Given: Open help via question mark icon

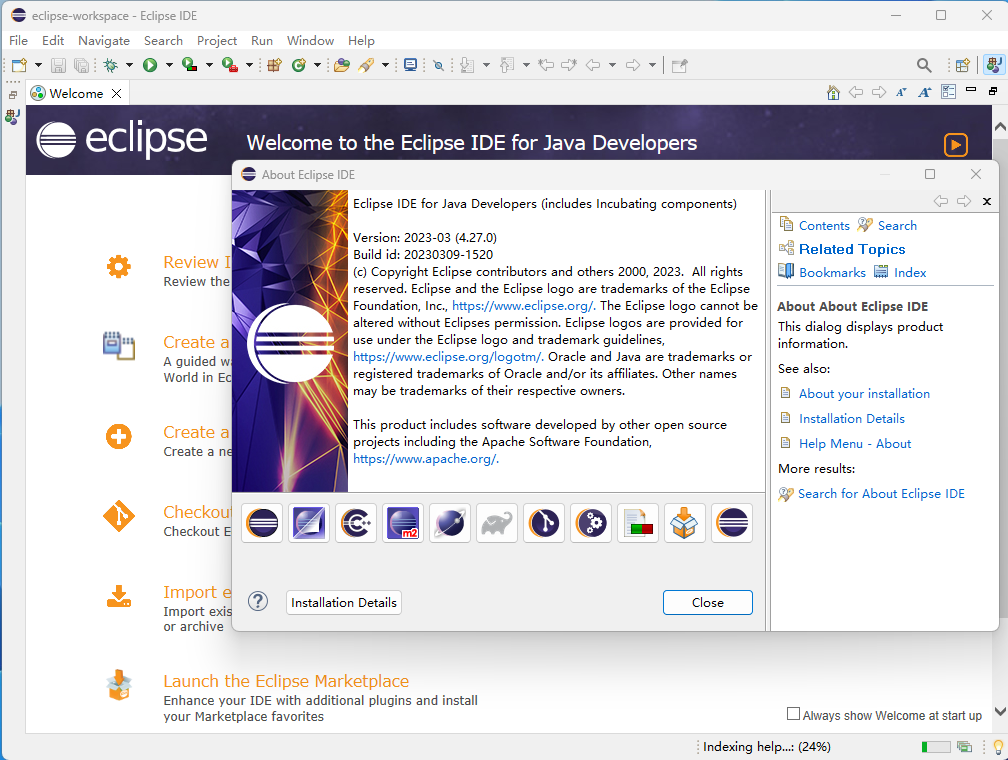Looking at the screenshot, I should pyautogui.click(x=258, y=602).
